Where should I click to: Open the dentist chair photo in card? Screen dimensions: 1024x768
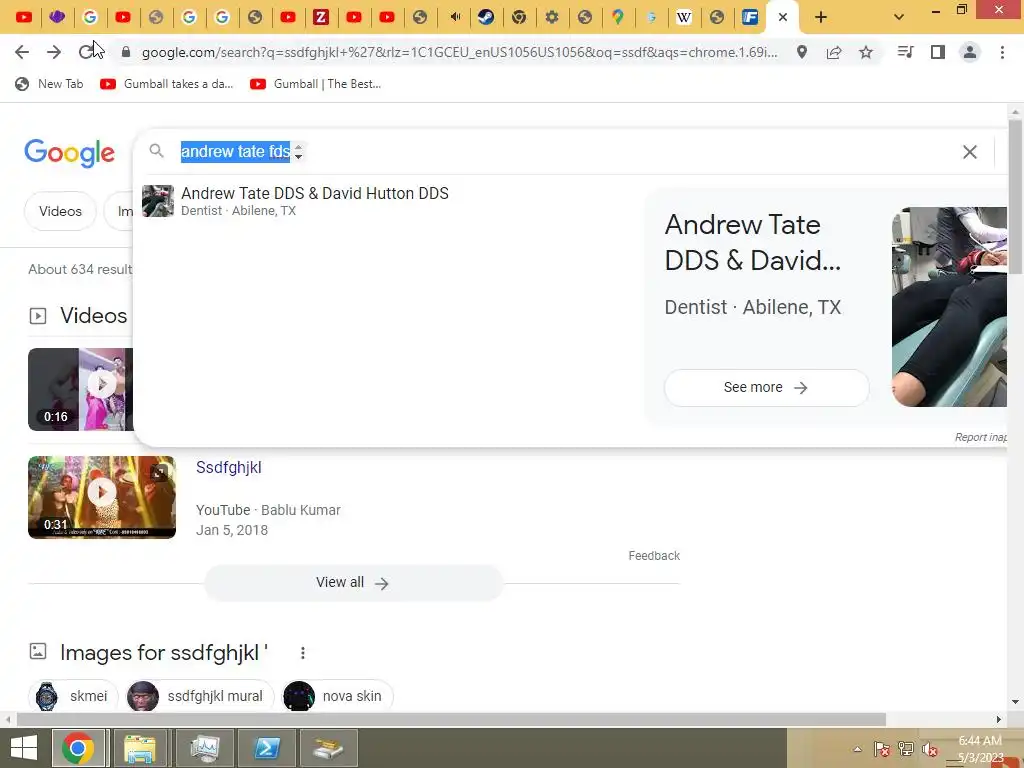tap(950, 307)
